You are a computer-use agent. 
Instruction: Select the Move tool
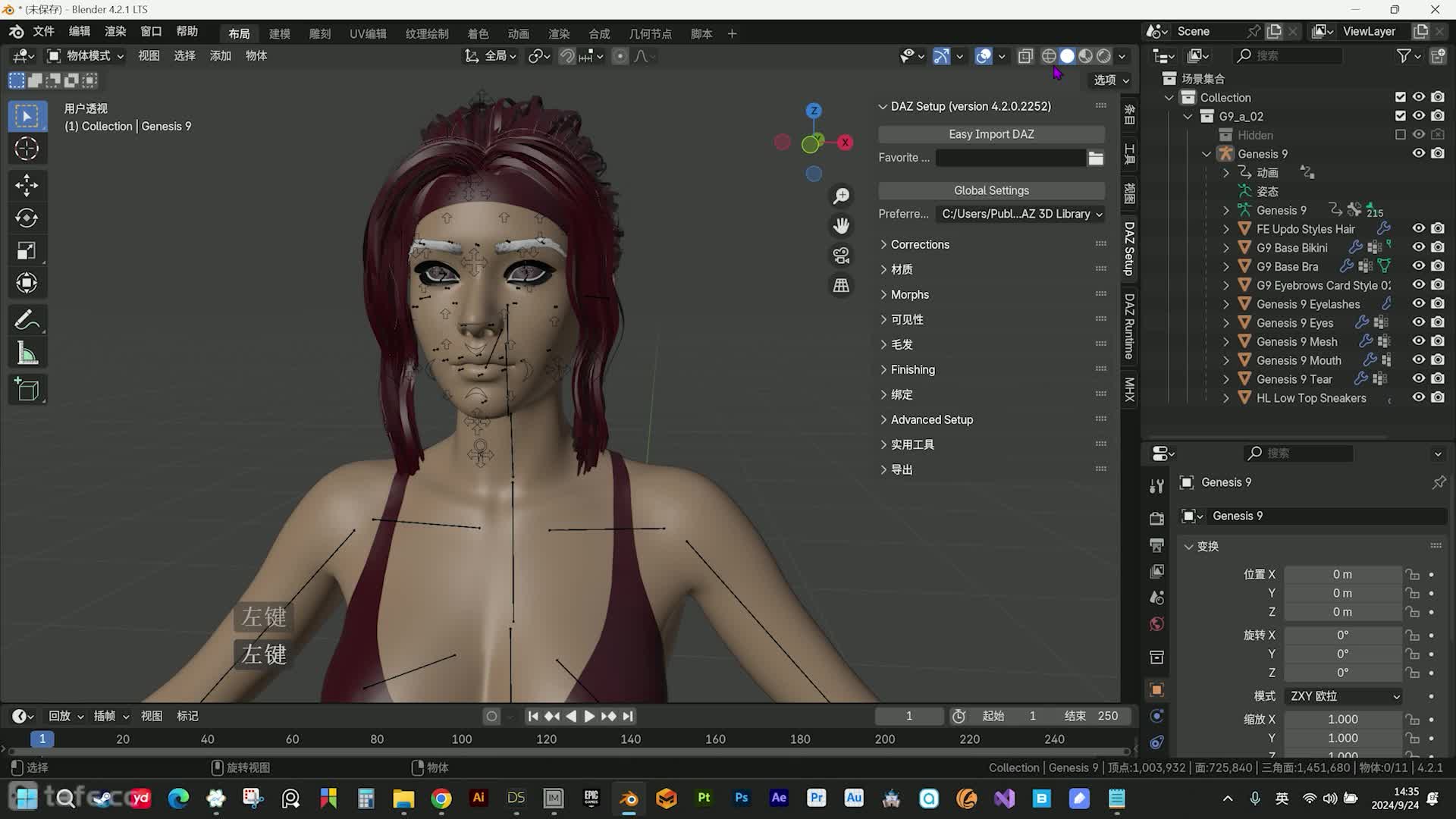tap(27, 186)
